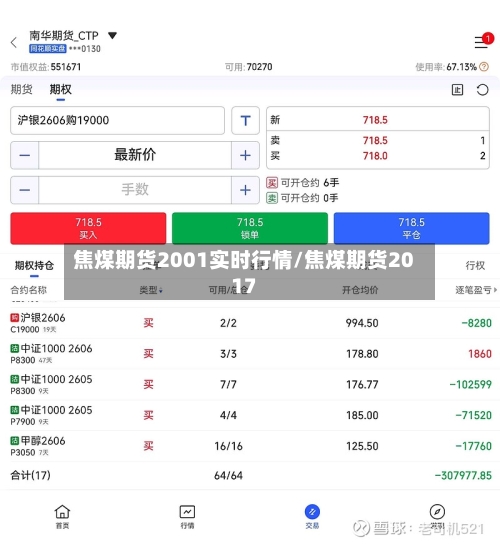This screenshot has width=500, height=544.
Task: Click the 卖 可开仓约 0手 indicator
Action: pos(303,198)
